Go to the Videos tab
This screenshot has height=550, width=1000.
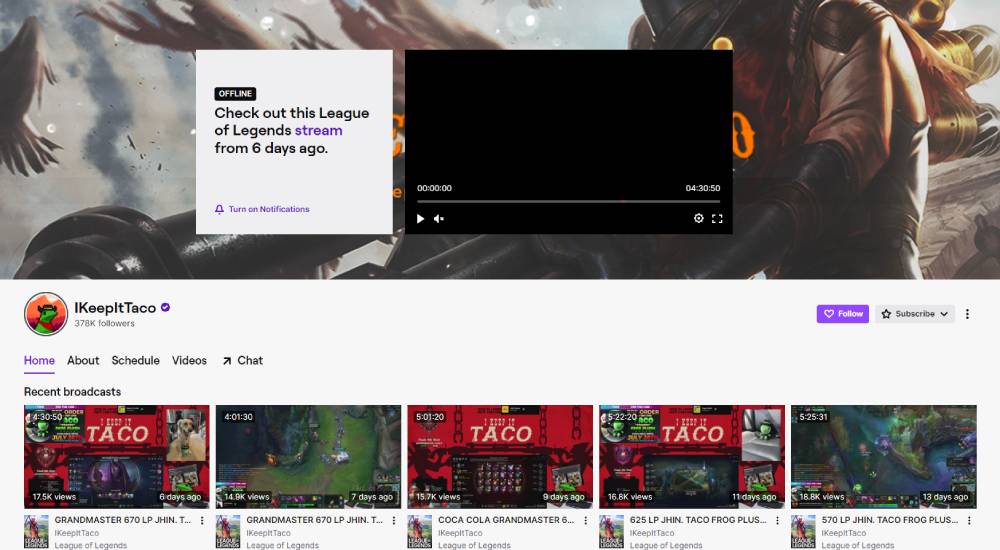[x=189, y=360]
